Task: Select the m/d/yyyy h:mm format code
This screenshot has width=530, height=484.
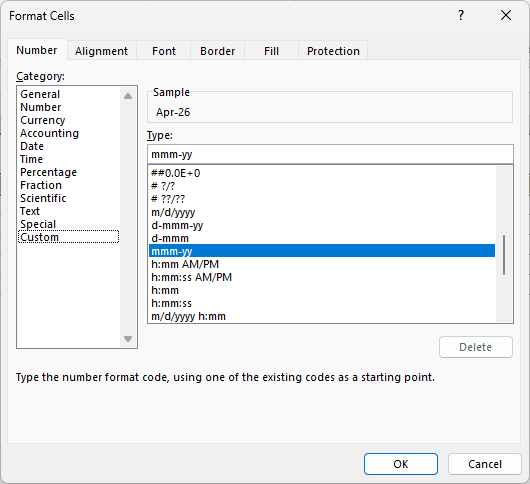Action: click(x=322, y=316)
